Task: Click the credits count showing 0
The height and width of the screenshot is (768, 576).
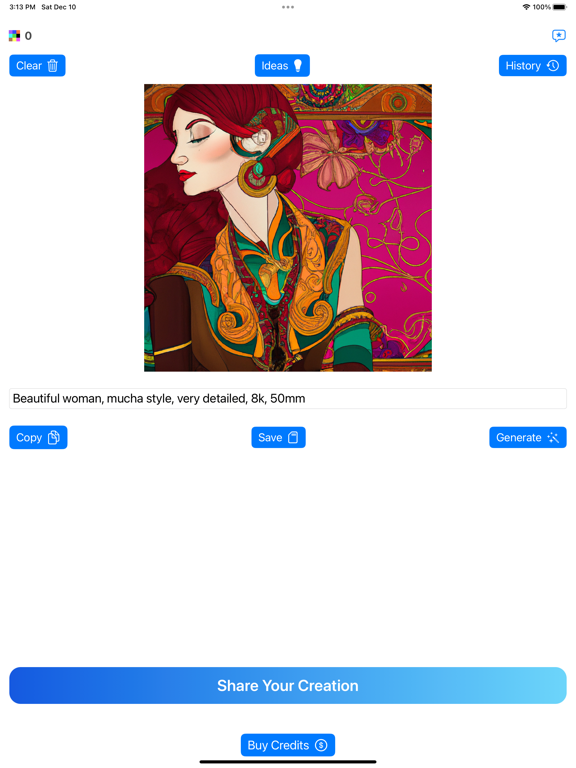Action: (28, 36)
